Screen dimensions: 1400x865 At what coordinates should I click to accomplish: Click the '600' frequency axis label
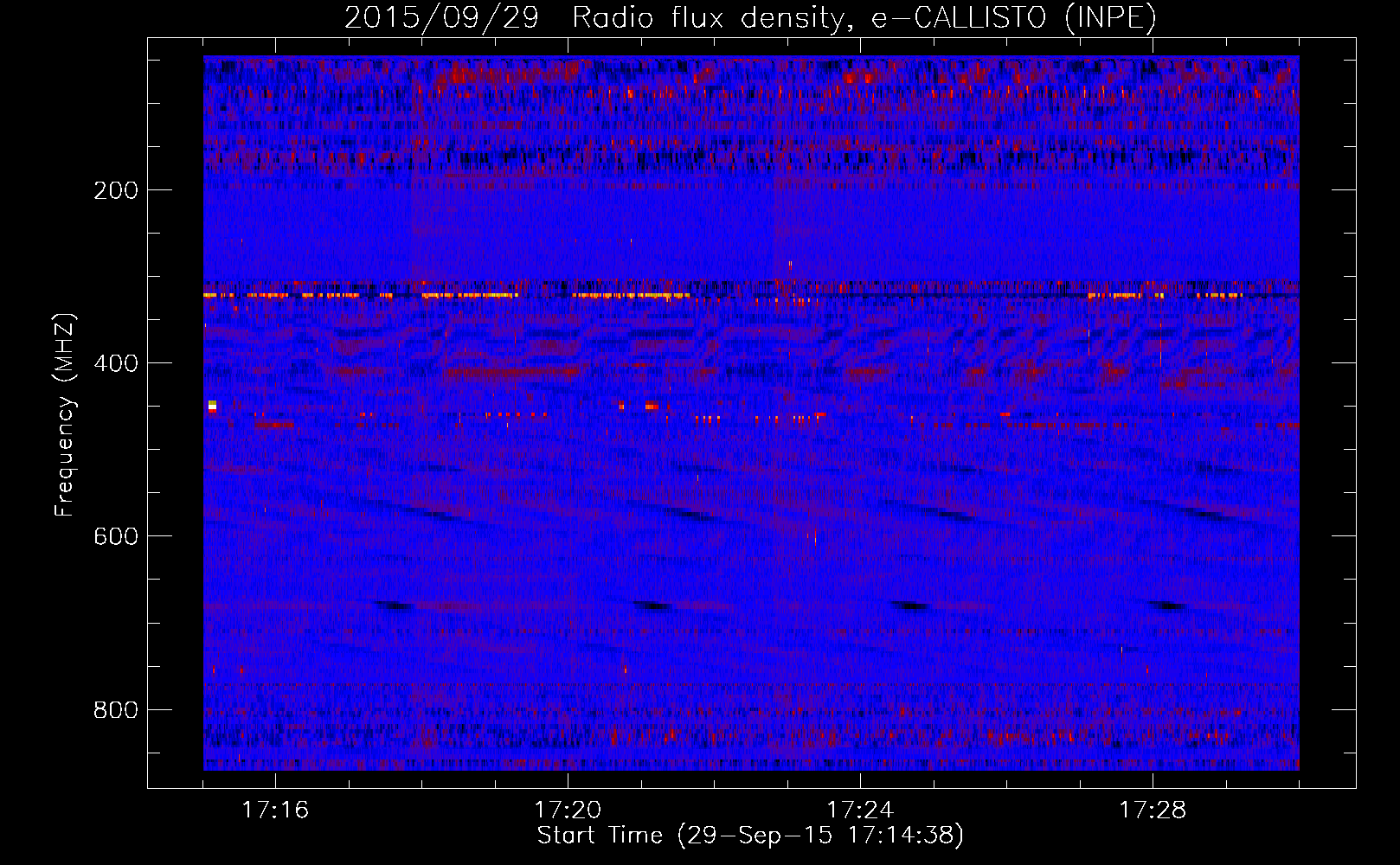point(115,536)
